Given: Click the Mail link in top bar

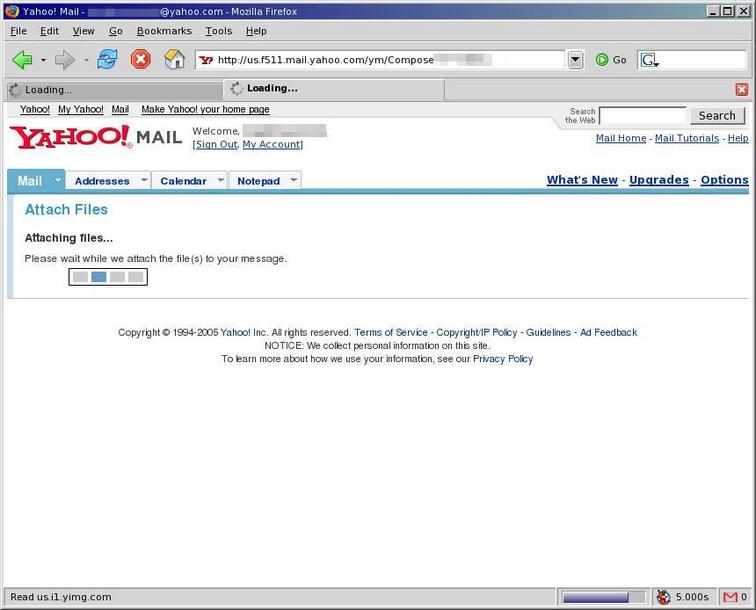Looking at the screenshot, I should point(120,109).
